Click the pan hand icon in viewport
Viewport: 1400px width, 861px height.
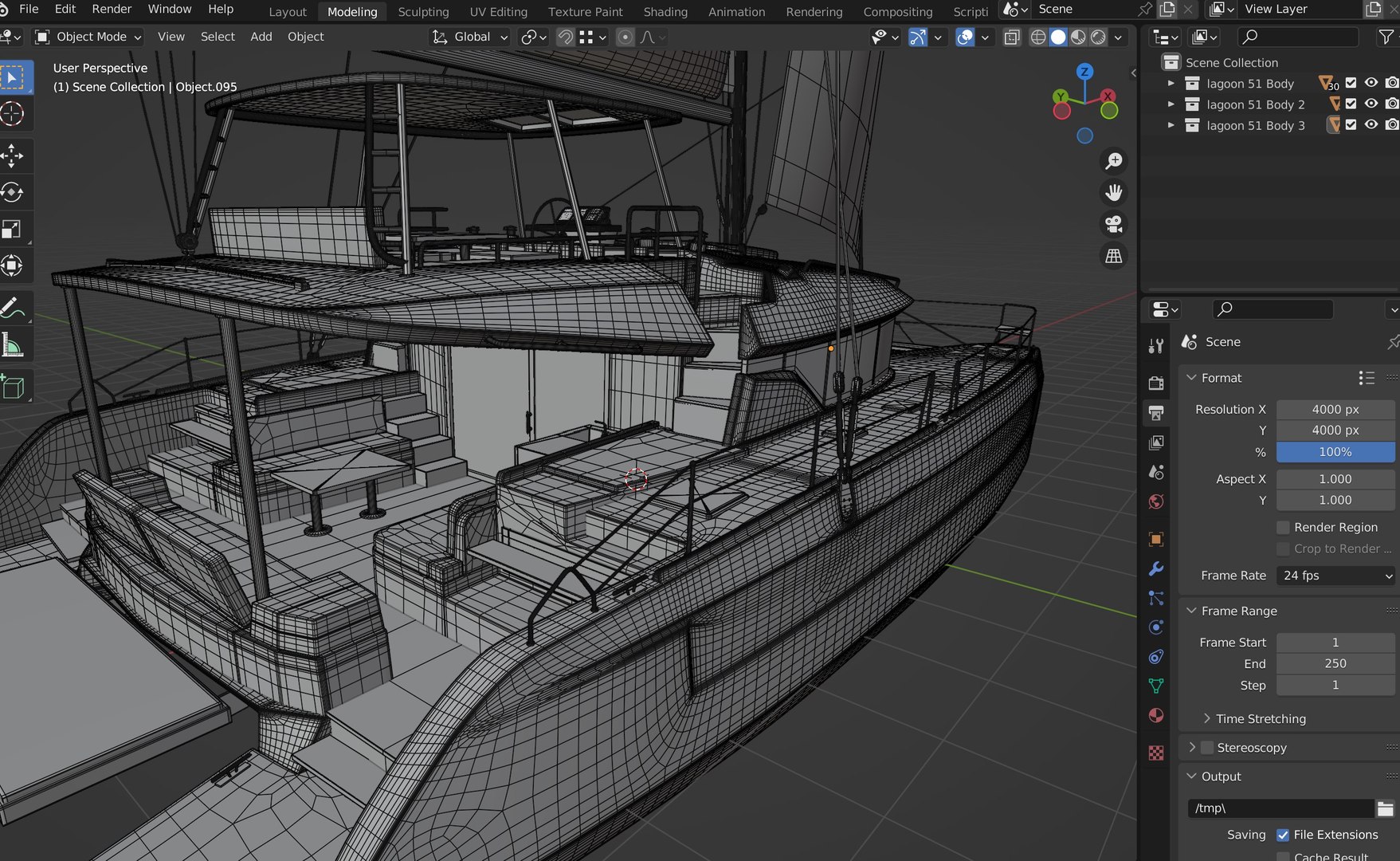click(1114, 193)
